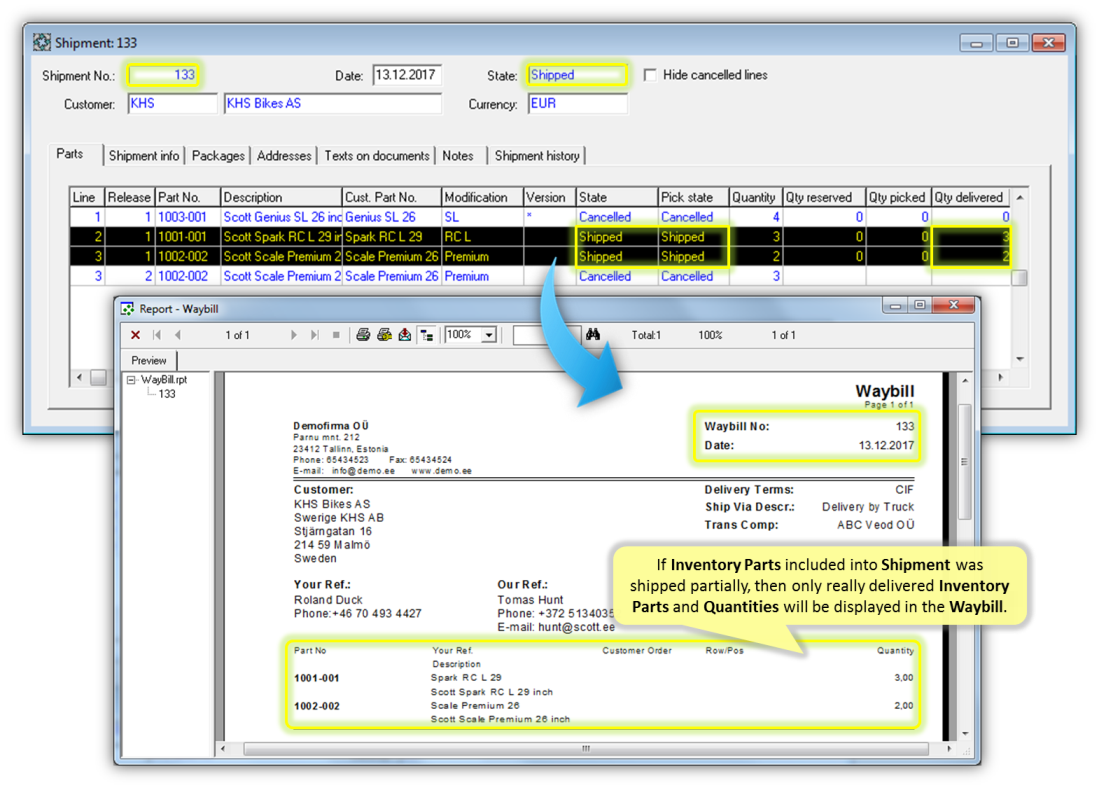
Task: Click the print report icon
Action: 364,335
